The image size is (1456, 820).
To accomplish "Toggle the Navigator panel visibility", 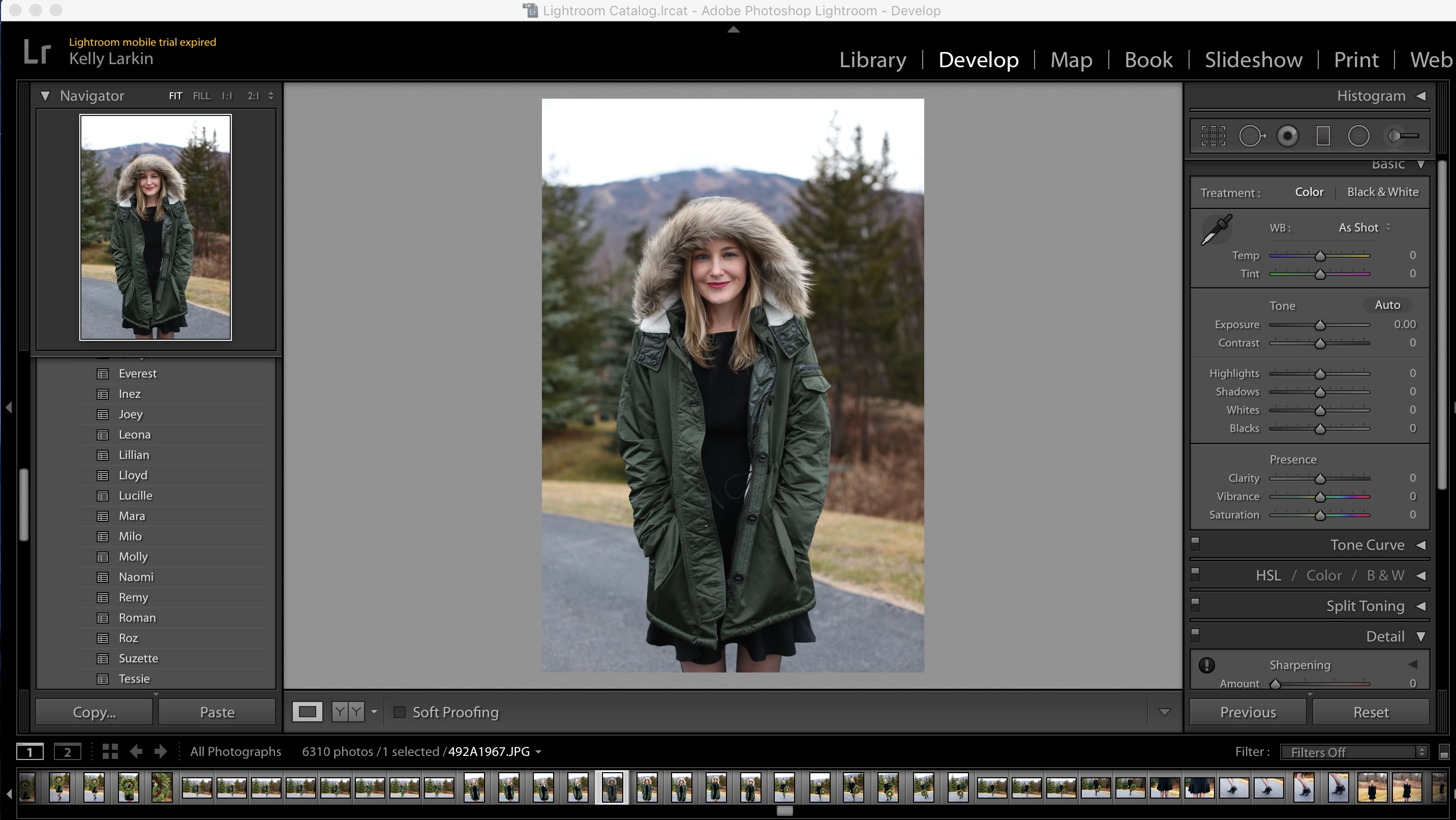I will click(x=45, y=95).
